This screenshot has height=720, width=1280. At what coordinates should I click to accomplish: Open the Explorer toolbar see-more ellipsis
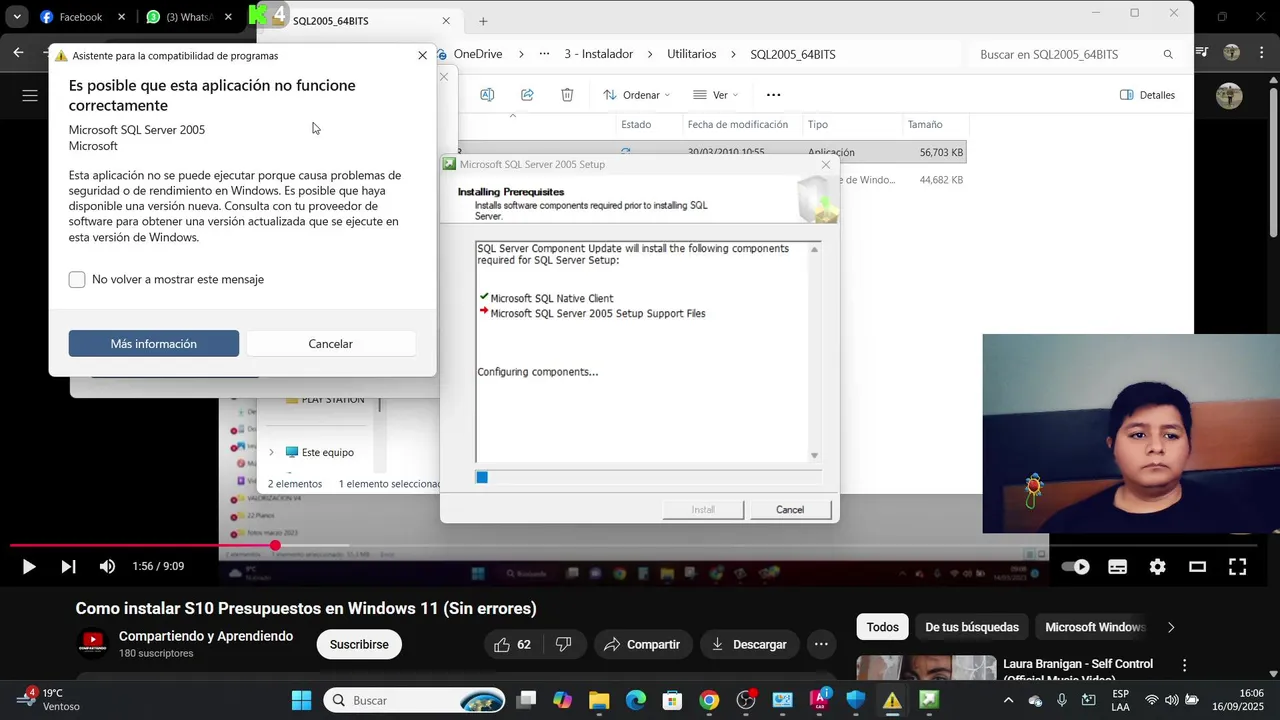(773, 95)
